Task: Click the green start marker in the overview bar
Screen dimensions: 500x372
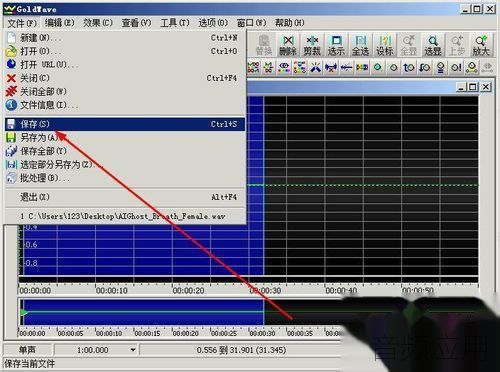Action: 24,313
